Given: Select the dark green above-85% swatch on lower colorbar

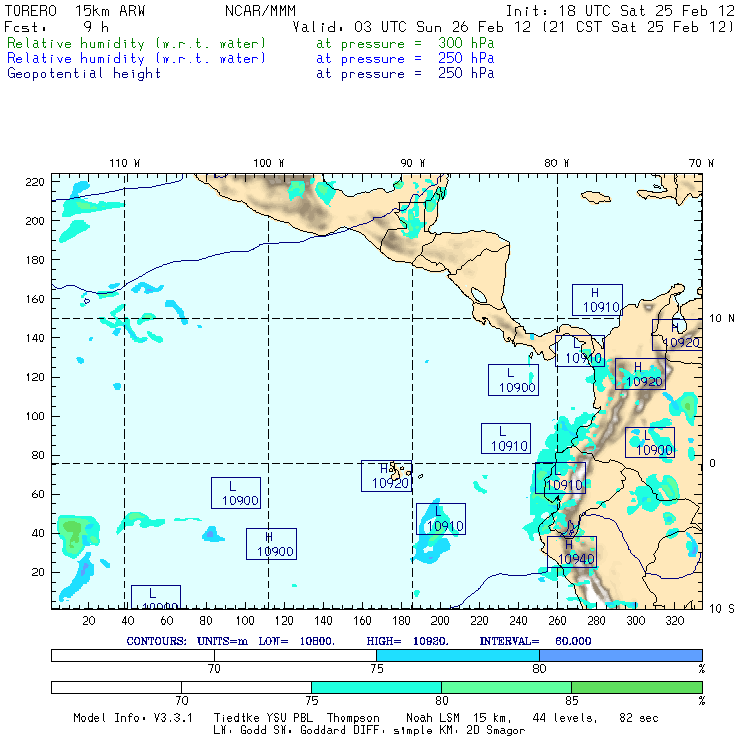Looking at the screenshot, I should click(637, 687).
